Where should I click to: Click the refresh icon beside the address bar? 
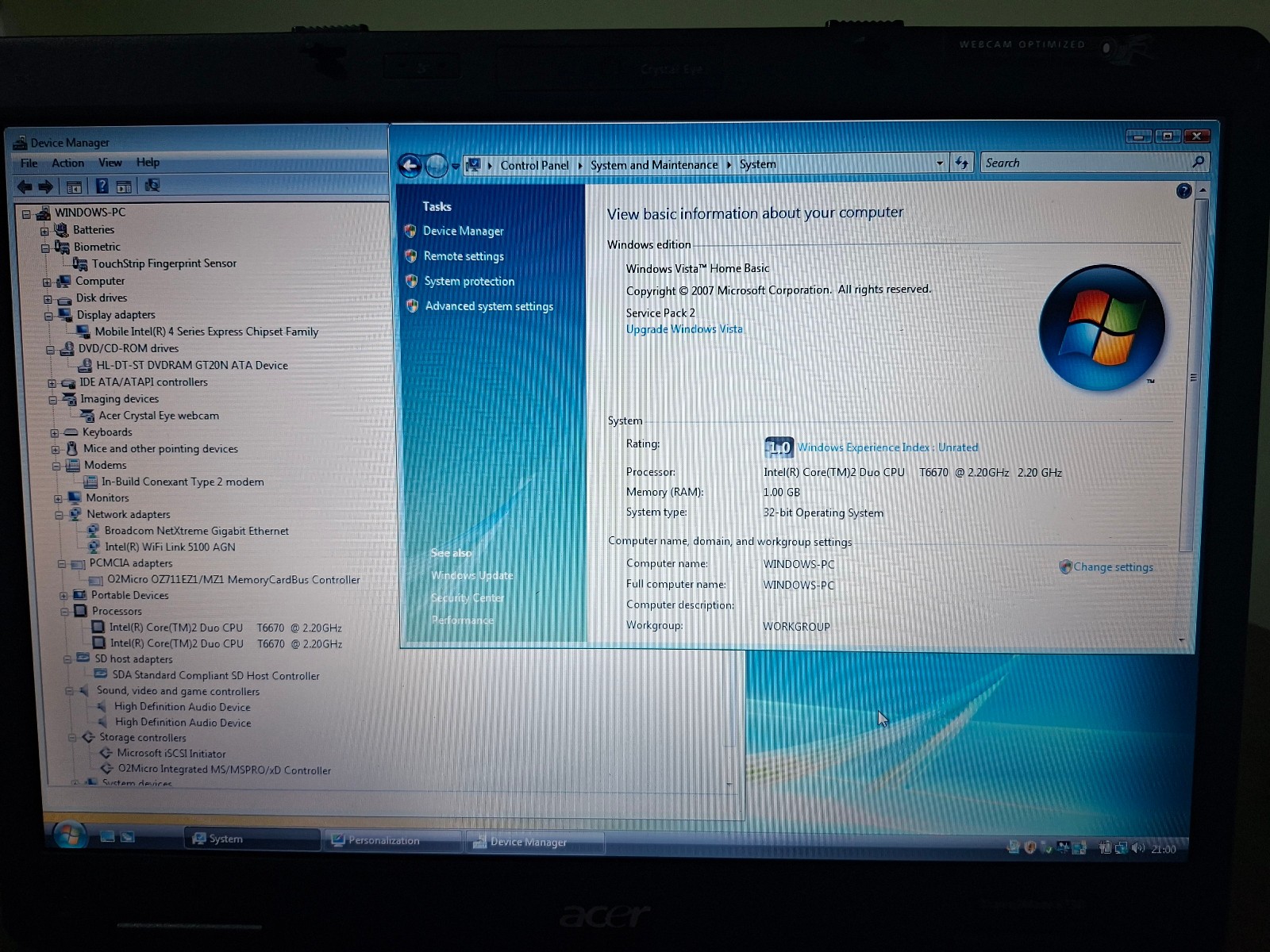[962, 163]
